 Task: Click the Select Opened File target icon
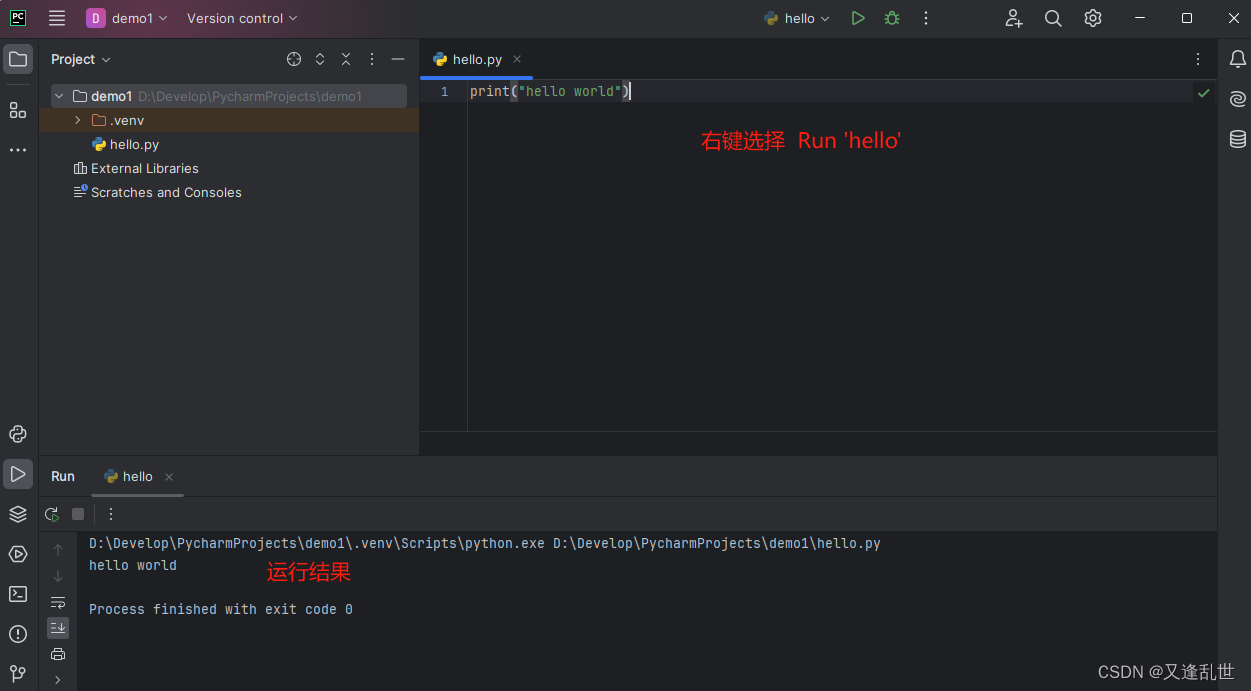point(294,59)
